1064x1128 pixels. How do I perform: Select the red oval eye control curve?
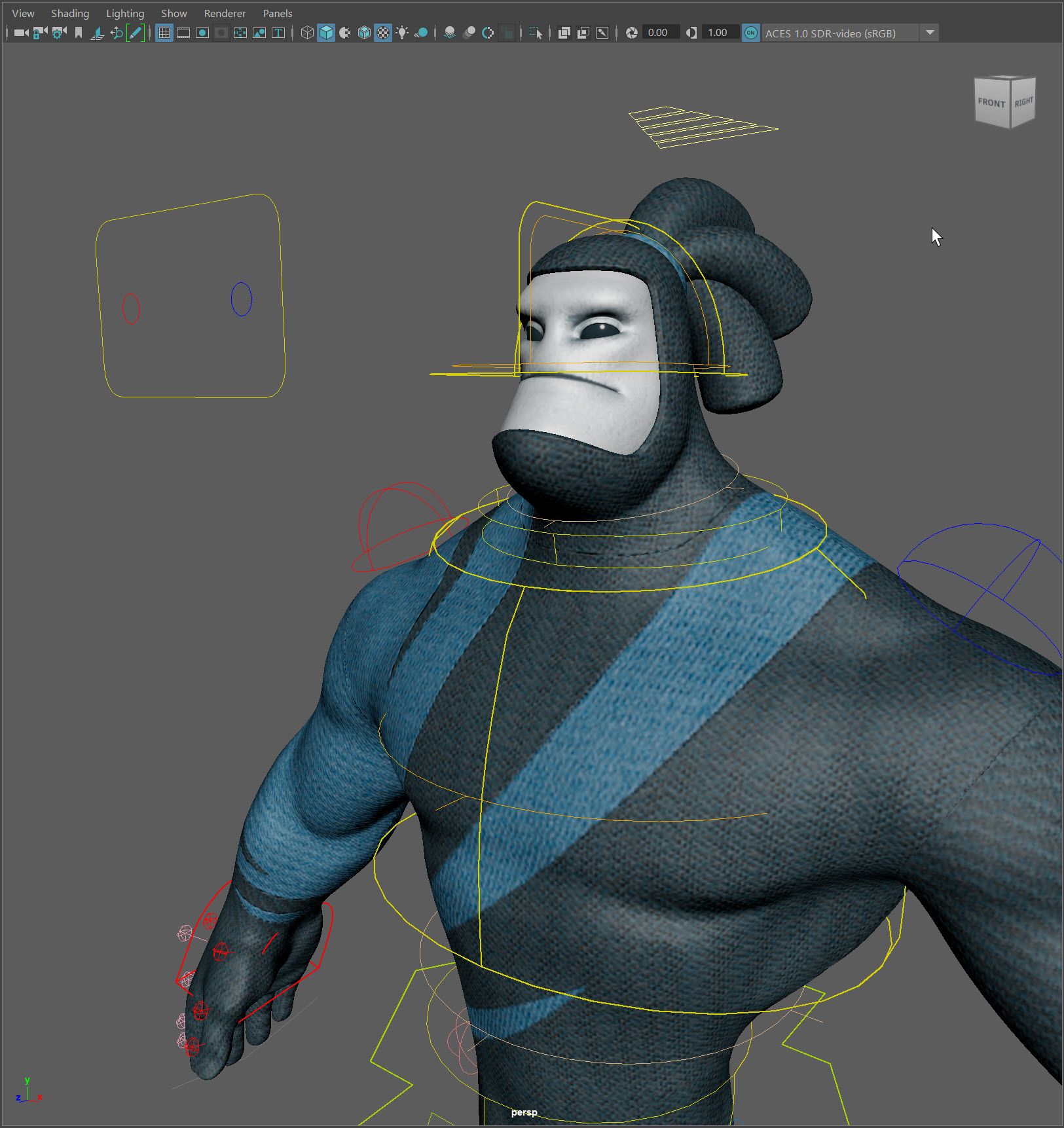[x=131, y=308]
